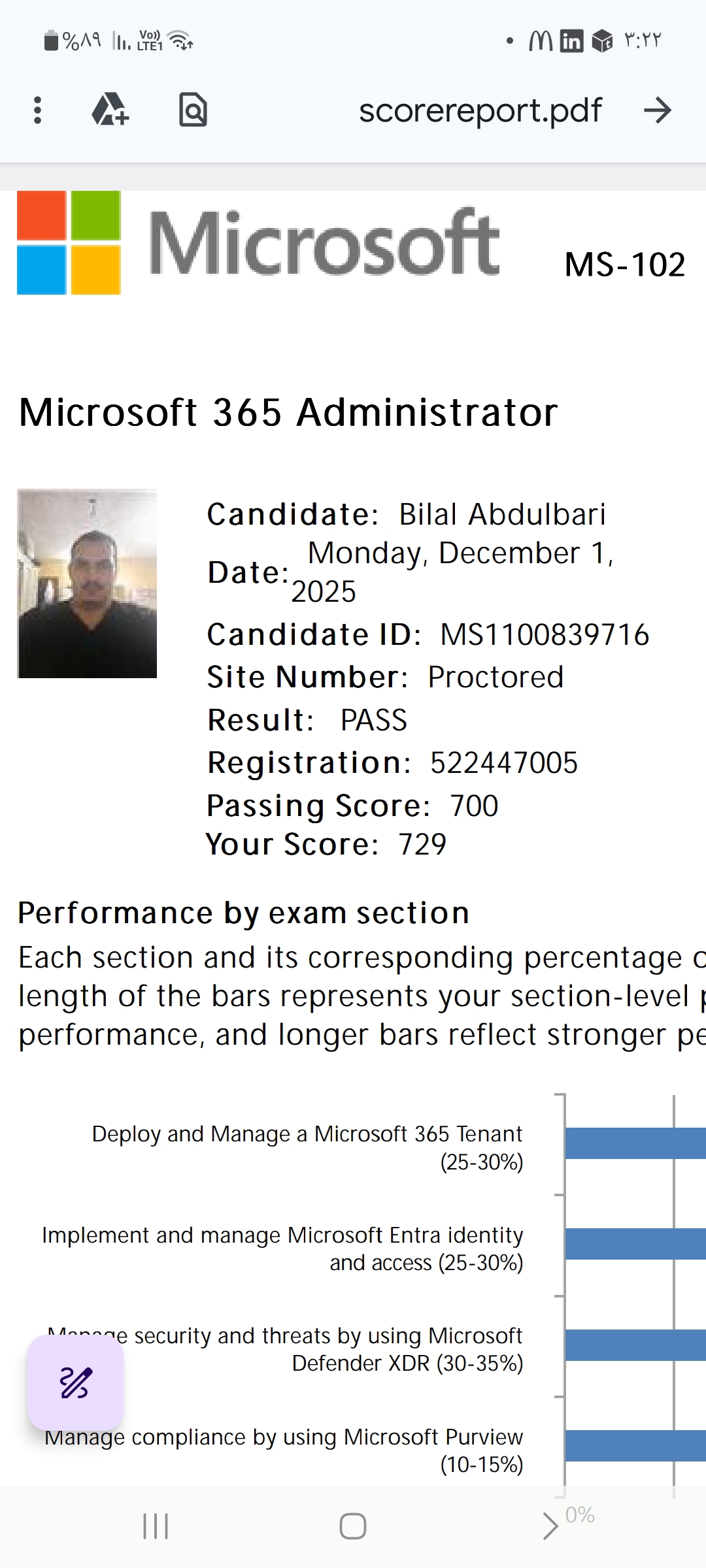The image size is (706, 1568).
Task: Select the Performance by exam section heading
Action: [x=243, y=912]
